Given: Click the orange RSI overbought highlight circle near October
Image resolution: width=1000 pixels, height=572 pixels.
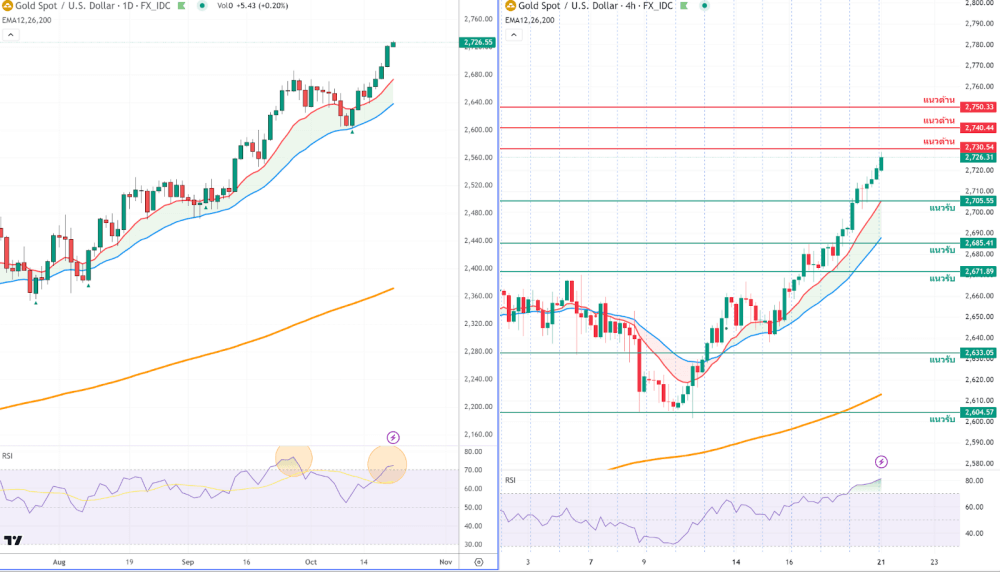Looking at the screenshot, I should click(x=387, y=463).
